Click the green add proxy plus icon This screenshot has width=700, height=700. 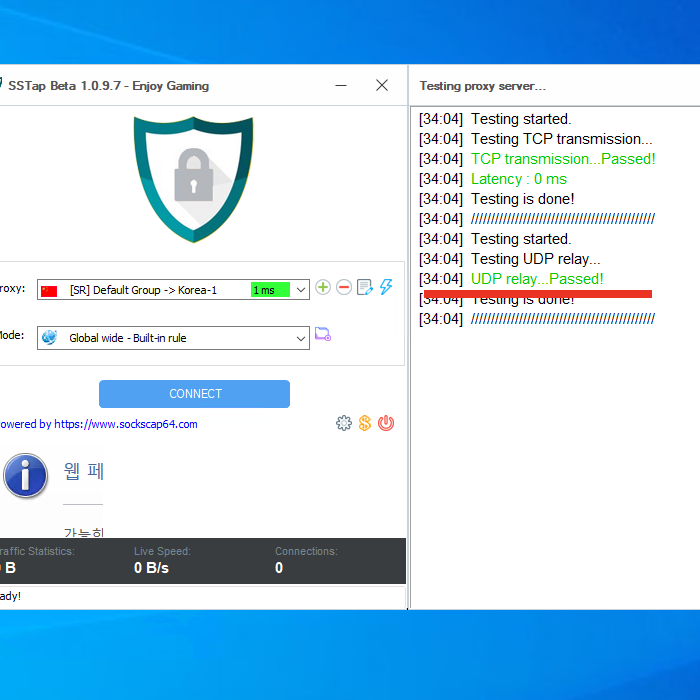pyautogui.click(x=323, y=287)
